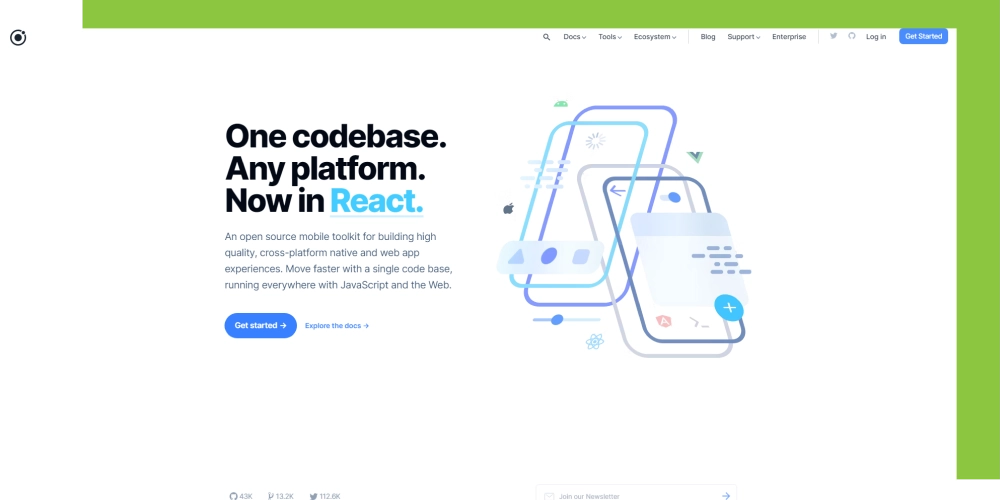Click the Ionic logo in the header

click(x=18, y=38)
